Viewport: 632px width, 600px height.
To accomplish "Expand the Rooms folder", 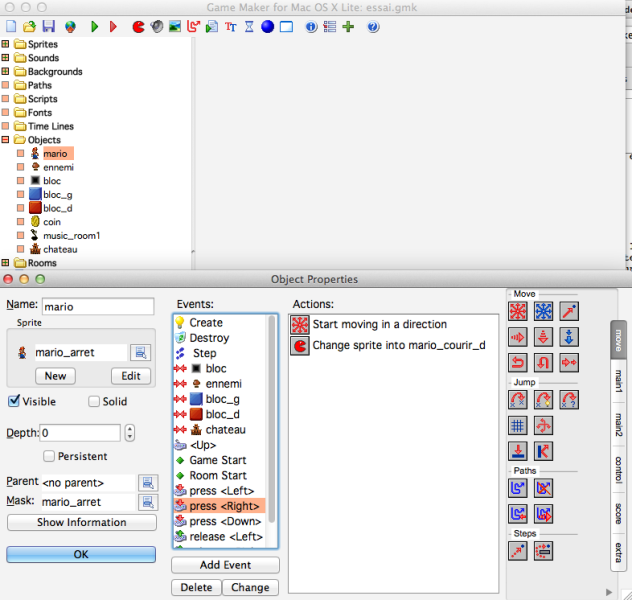I will pyautogui.click(x=5, y=262).
